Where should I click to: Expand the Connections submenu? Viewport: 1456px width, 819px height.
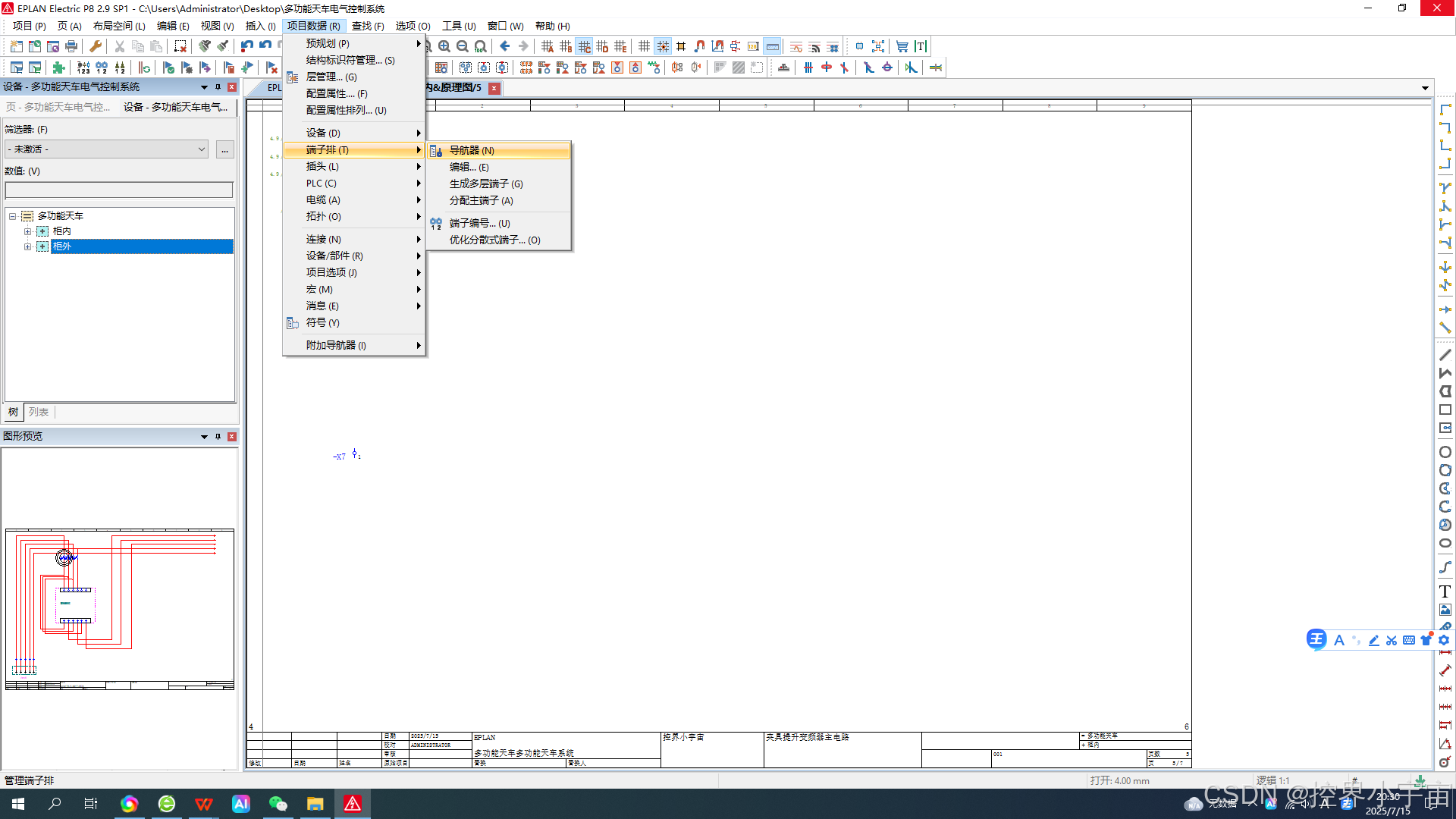coord(353,239)
